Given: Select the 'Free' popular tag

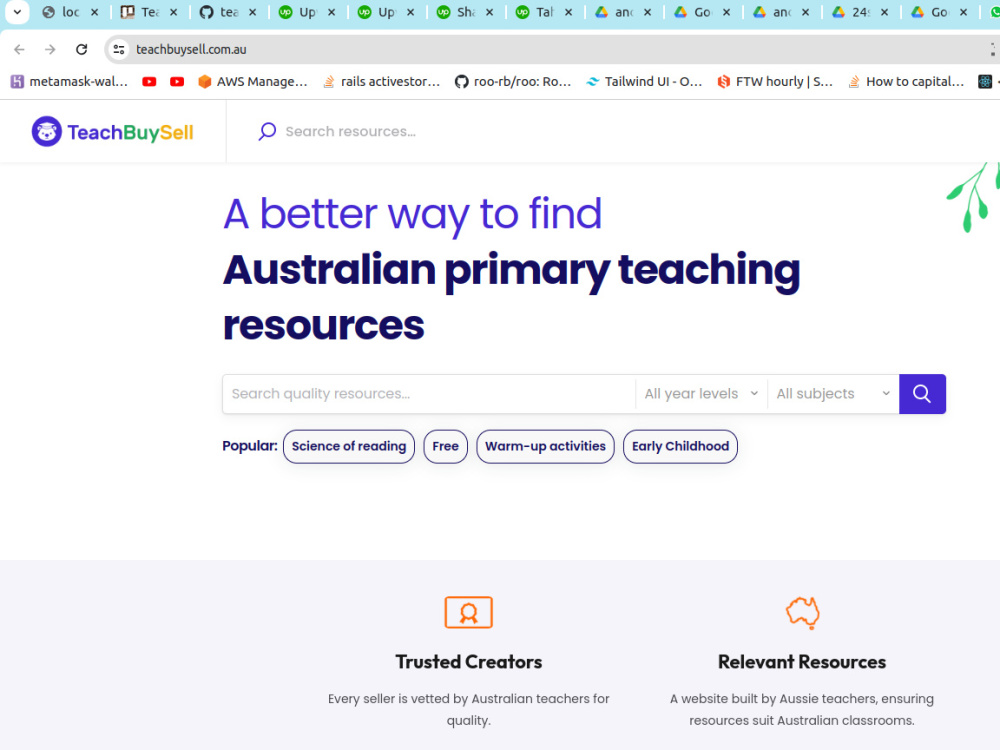Looking at the screenshot, I should coord(445,446).
